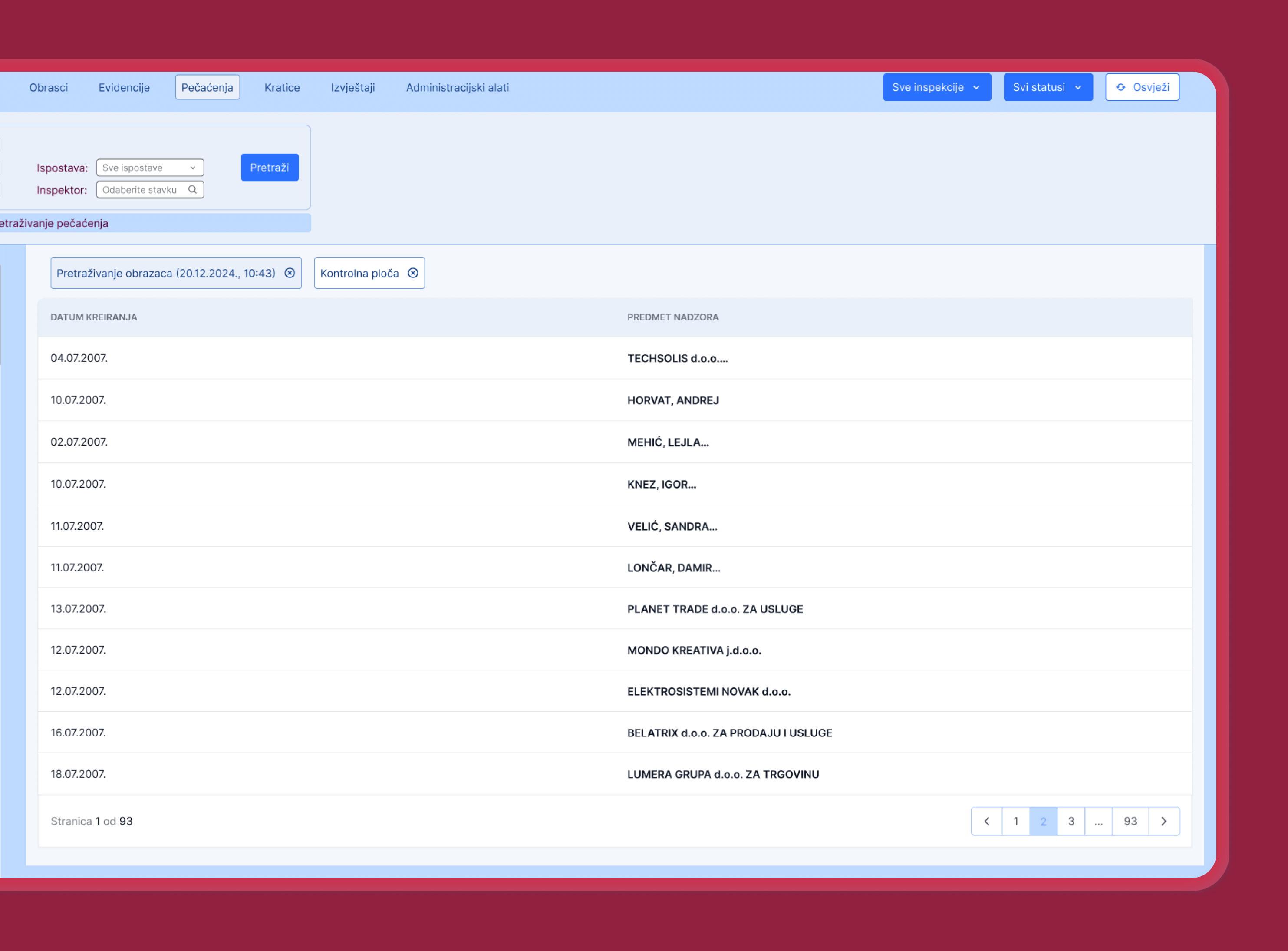This screenshot has width=1288, height=951.
Task: Open the Sve ispostave select box
Action: click(150, 168)
